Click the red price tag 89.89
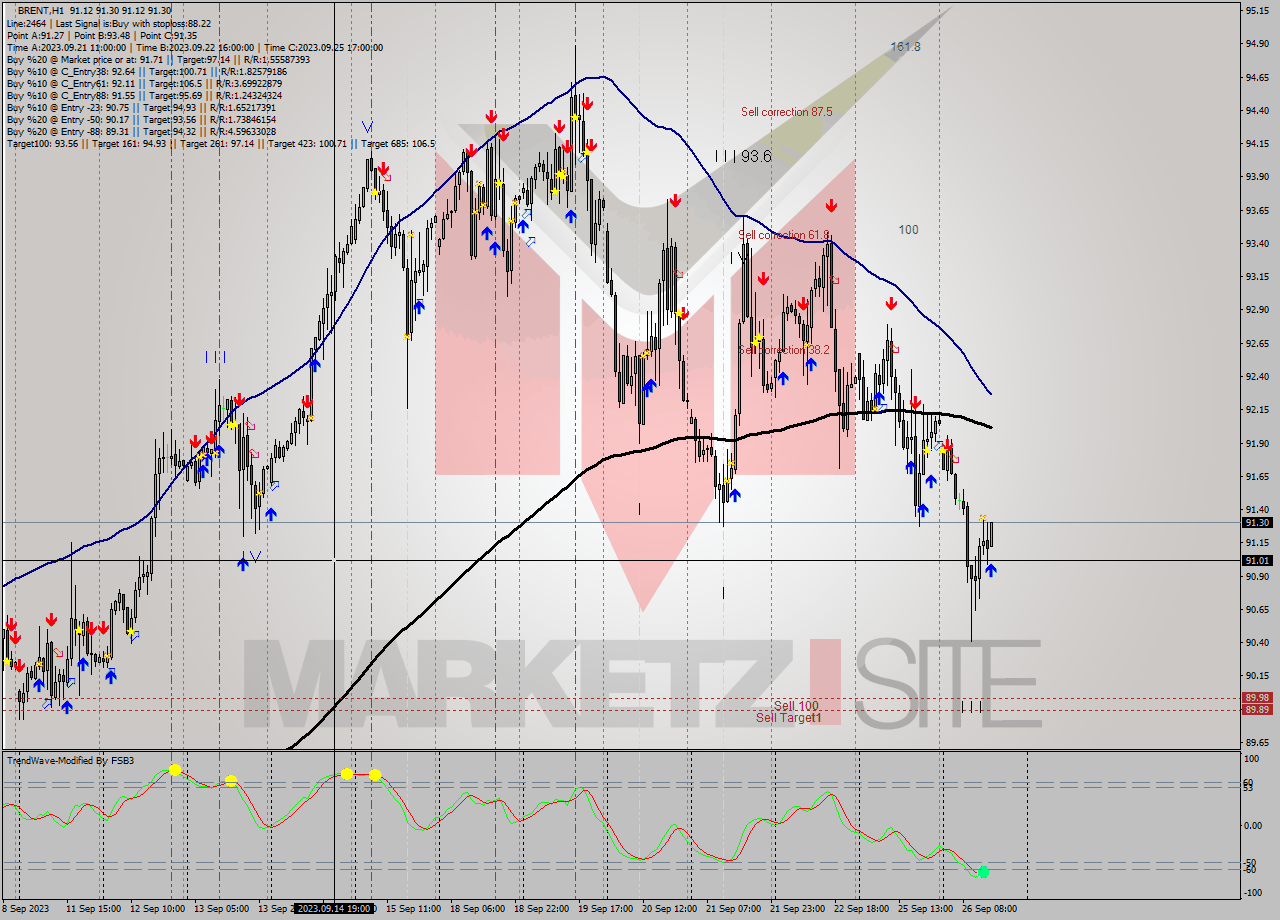The width and height of the screenshot is (1280, 920). (x=1257, y=710)
